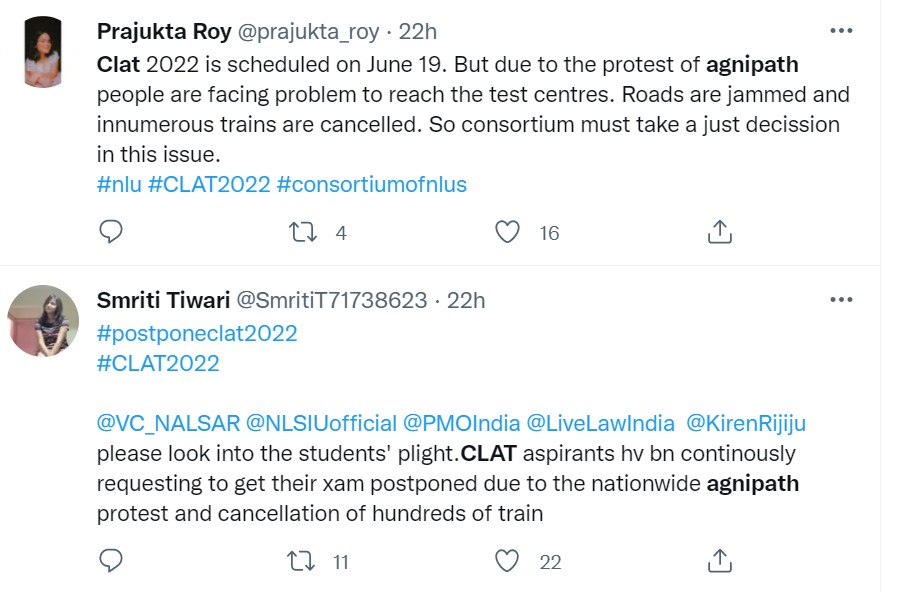Image resolution: width=901 pixels, height=592 pixels.
Task: Like Prajukta Roy's tweet
Action: pos(508,233)
